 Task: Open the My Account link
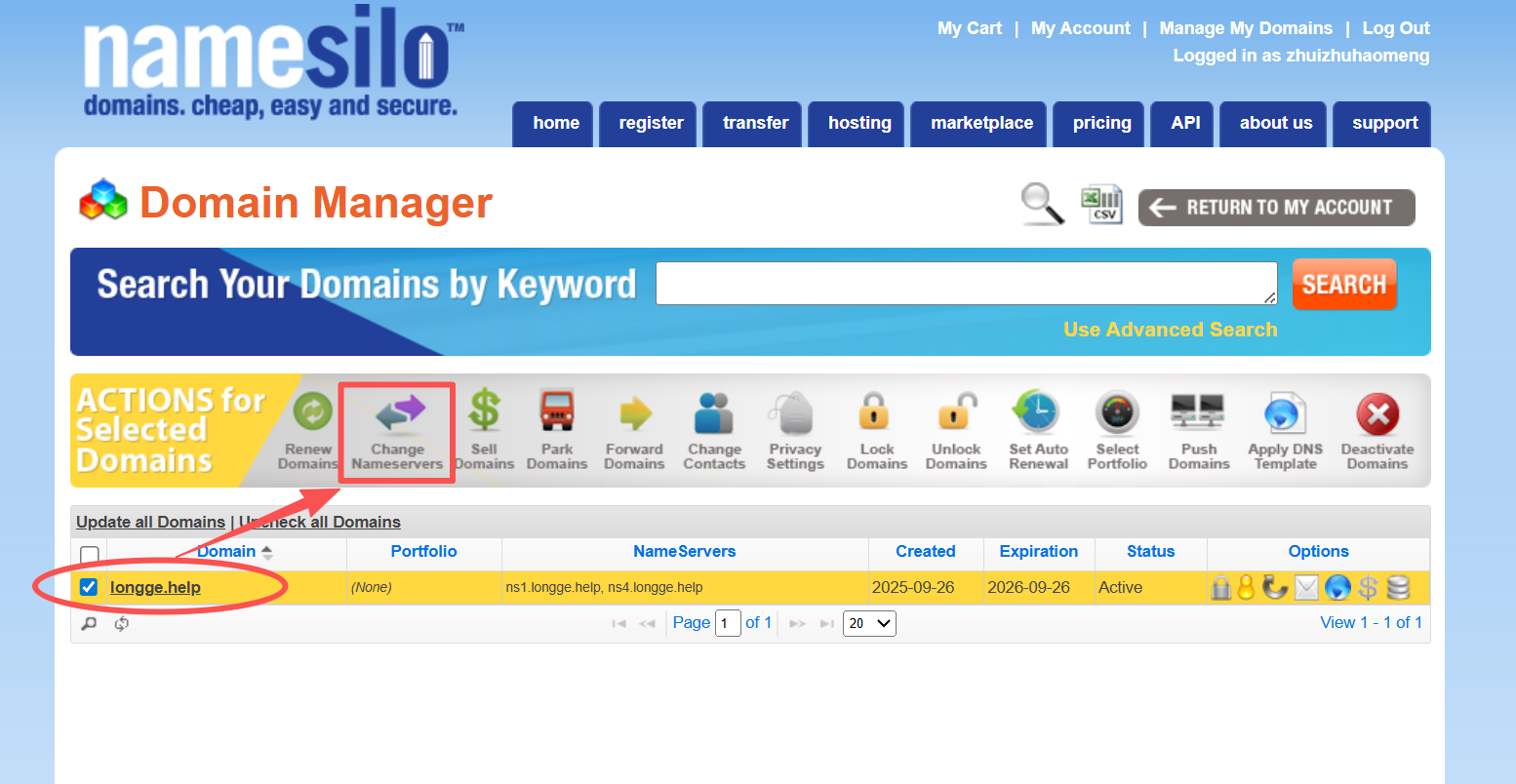tap(1081, 28)
